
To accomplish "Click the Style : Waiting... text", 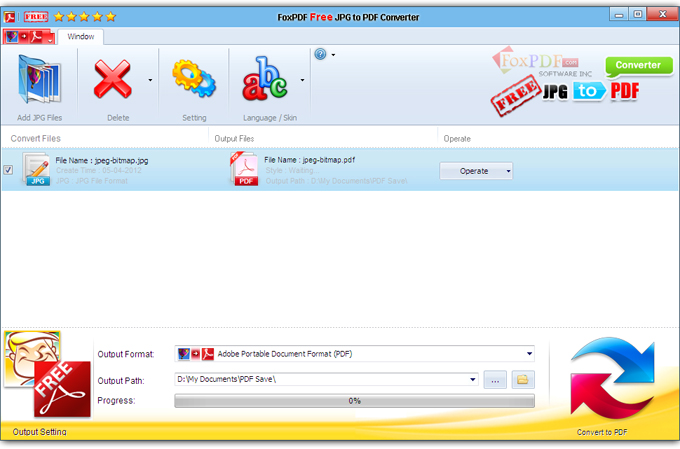I will click(291, 170).
